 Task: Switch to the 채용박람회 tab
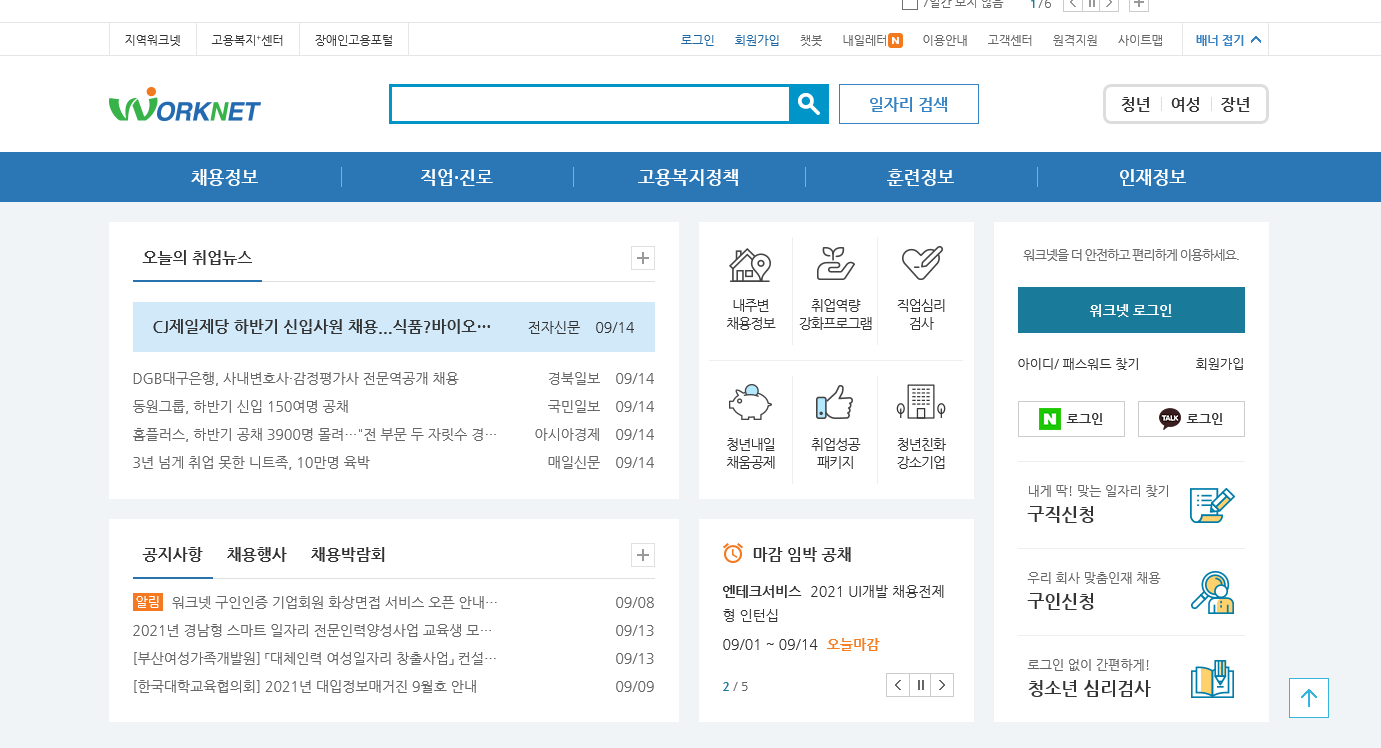(348, 554)
